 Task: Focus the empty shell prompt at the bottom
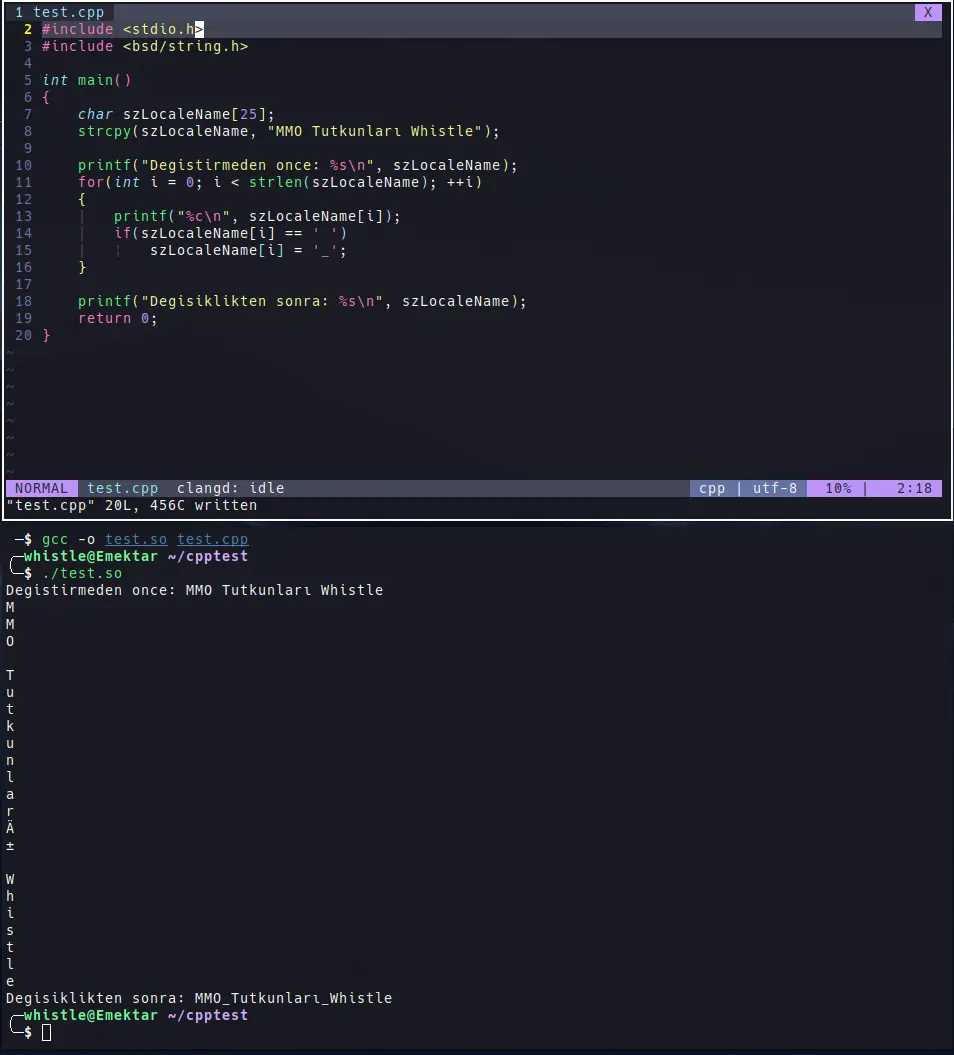coord(46,1032)
